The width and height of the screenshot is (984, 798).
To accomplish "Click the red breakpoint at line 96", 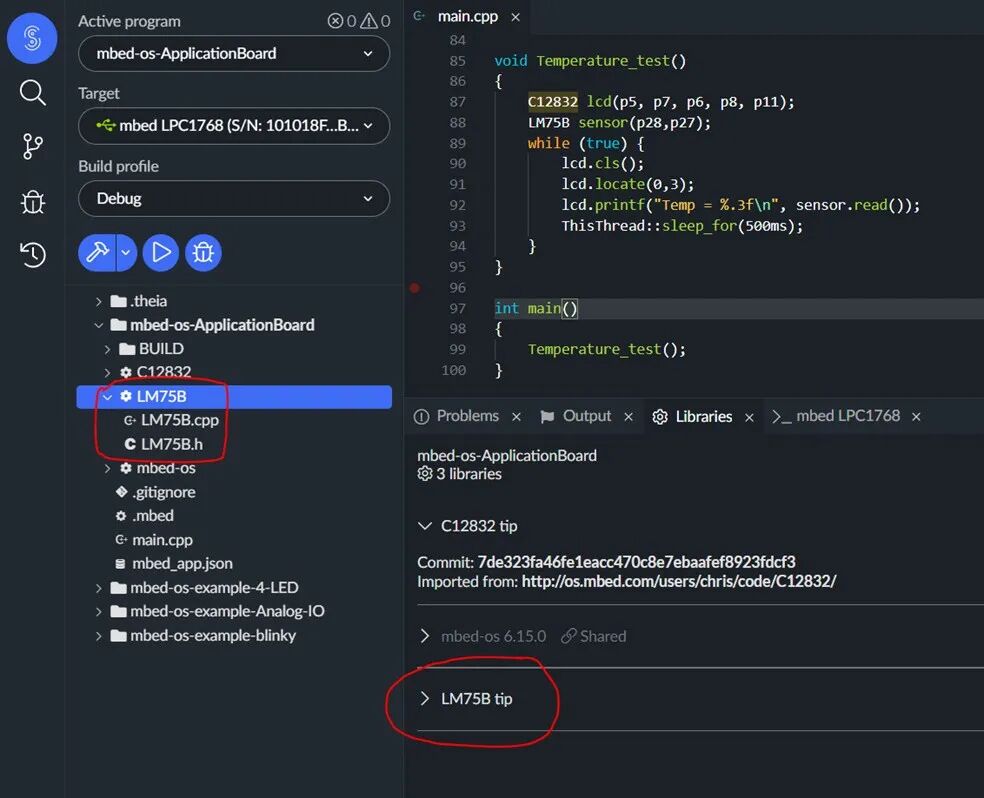I will pyautogui.click(x=414, y=287).
